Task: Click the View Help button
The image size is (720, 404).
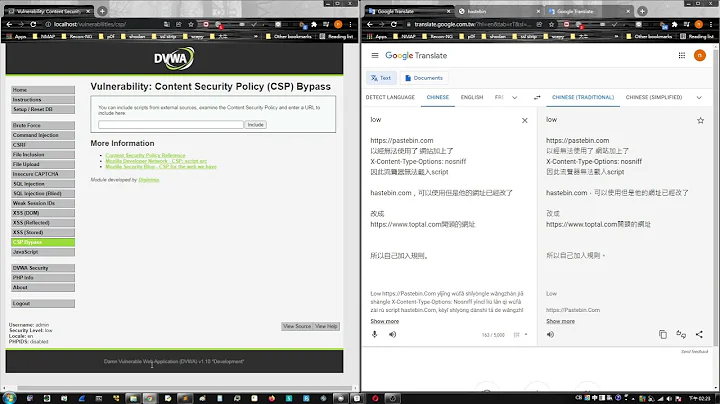Action: pyautogui.click(x=326, y=326)
